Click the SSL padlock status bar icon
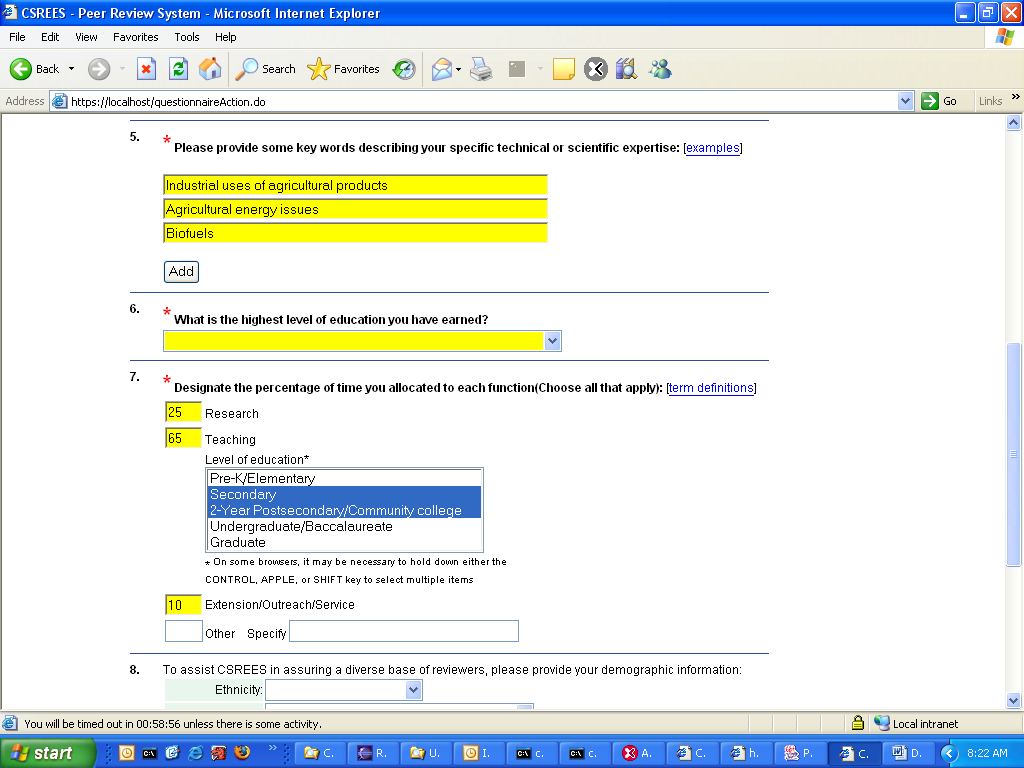 point(857,723)
